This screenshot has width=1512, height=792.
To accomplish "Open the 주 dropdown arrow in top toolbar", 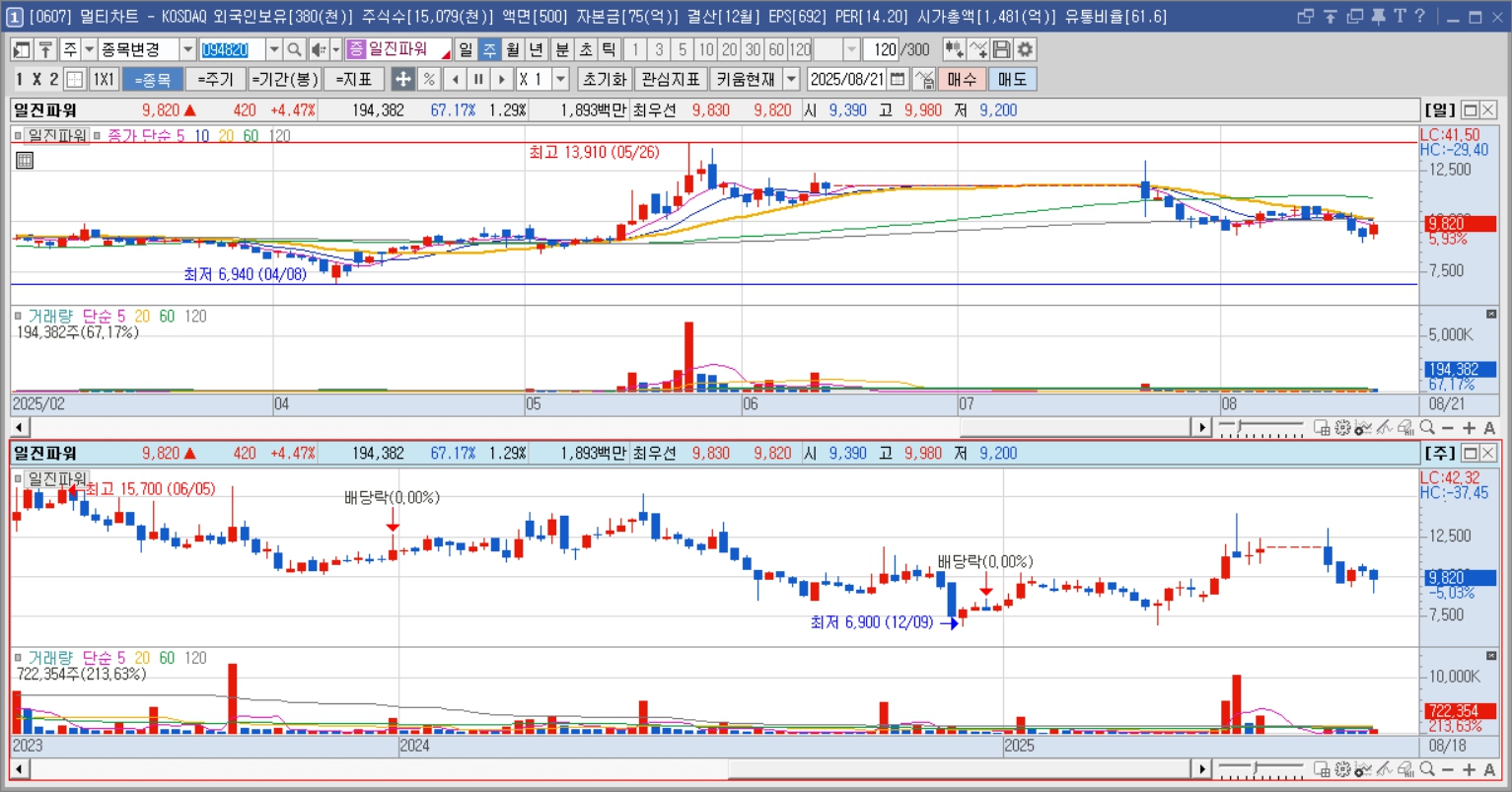I will pyautogui.click(x=89, y=49).
